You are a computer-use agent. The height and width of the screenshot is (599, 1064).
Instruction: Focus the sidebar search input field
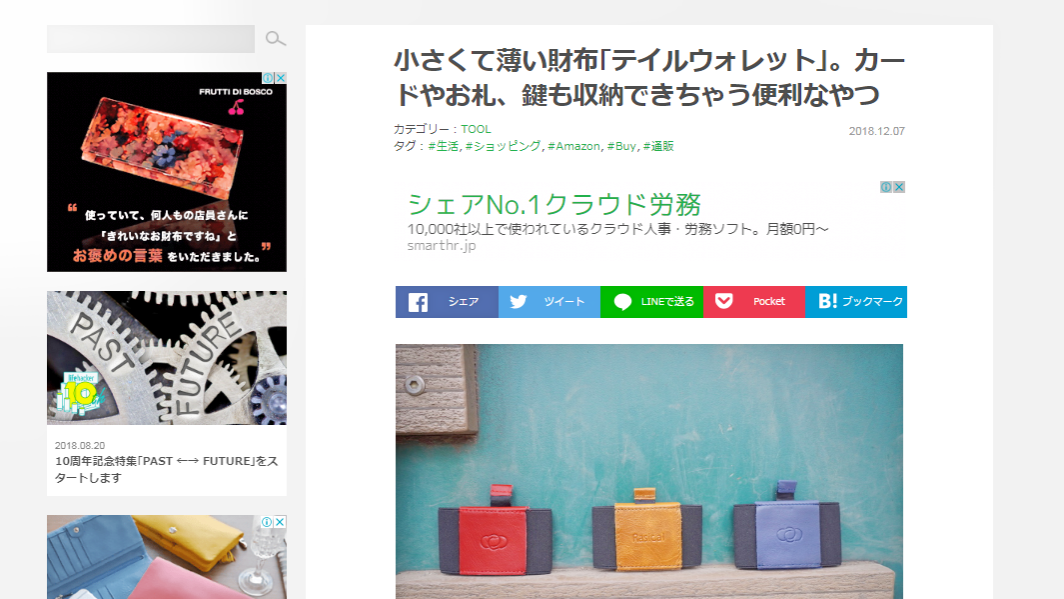click(x=151, y=39)
